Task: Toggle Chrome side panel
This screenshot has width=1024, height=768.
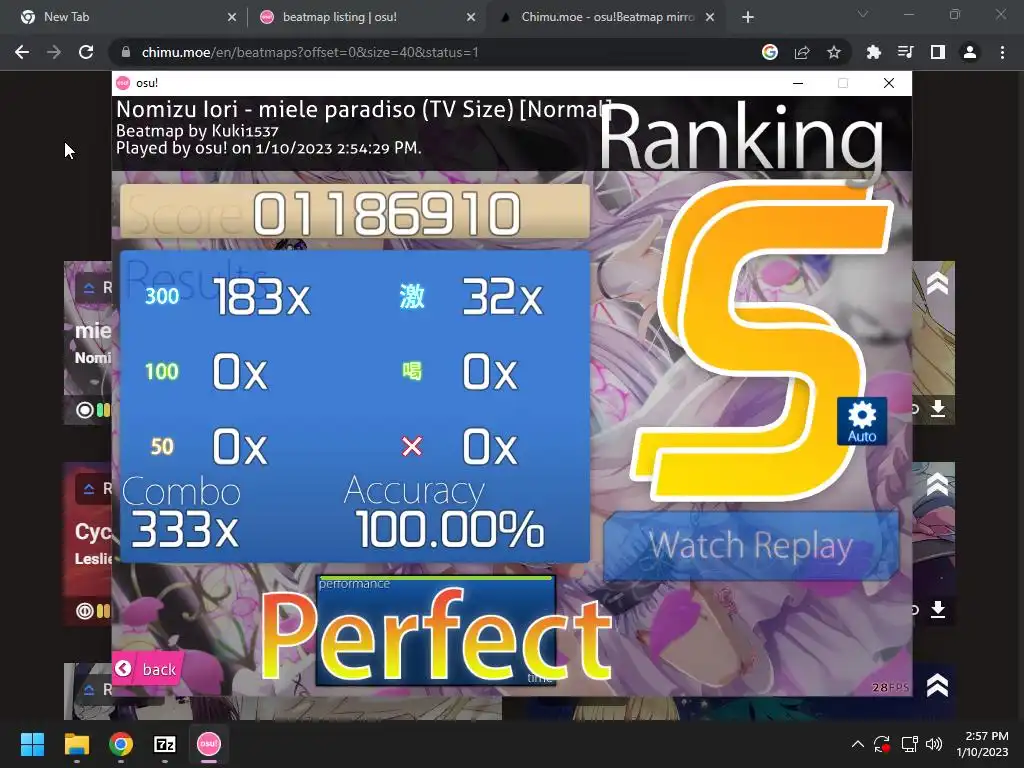Action: point(938,52)
